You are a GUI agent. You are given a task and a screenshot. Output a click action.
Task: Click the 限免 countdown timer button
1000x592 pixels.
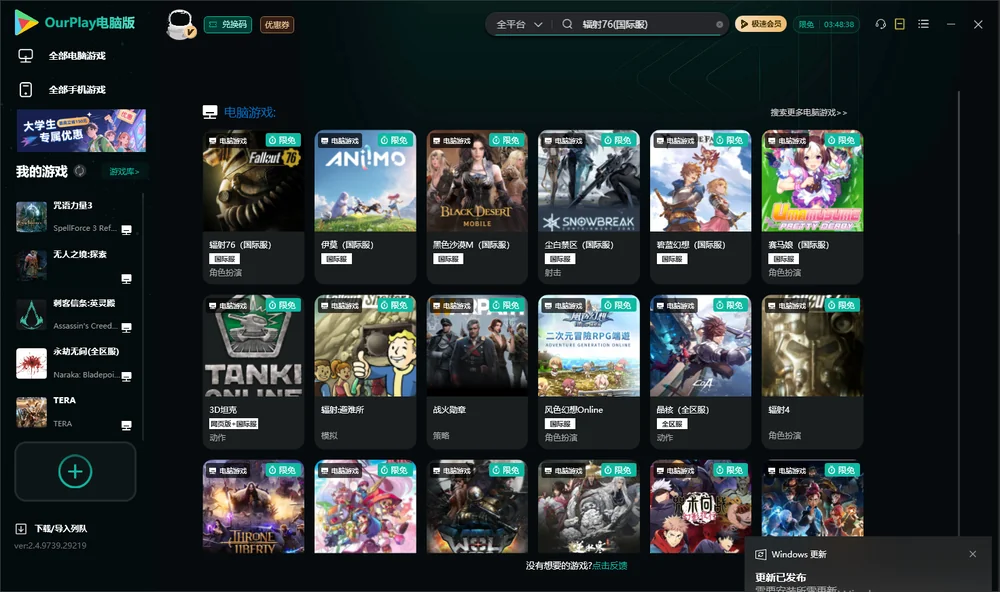(827, 24)
